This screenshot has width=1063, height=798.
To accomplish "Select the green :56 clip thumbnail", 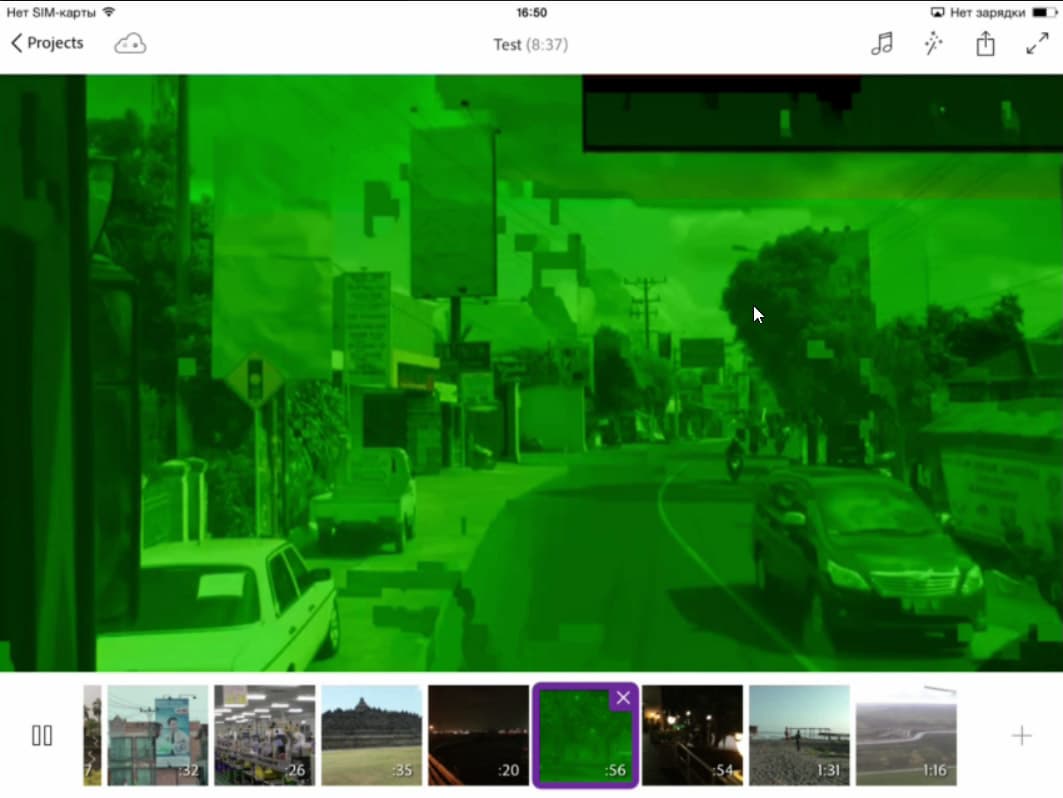I will pos(585,736).
